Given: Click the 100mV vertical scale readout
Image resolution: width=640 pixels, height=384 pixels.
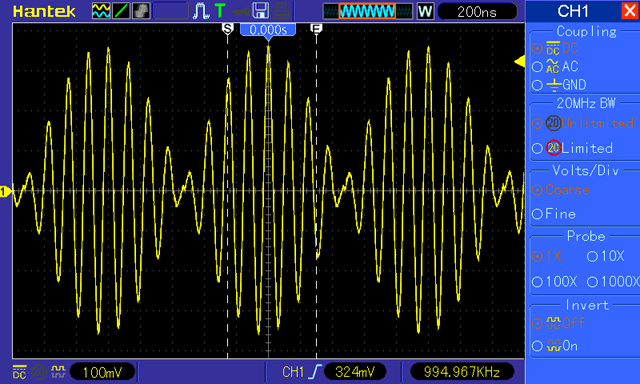Looking at the screenshot, I should 102,372.
